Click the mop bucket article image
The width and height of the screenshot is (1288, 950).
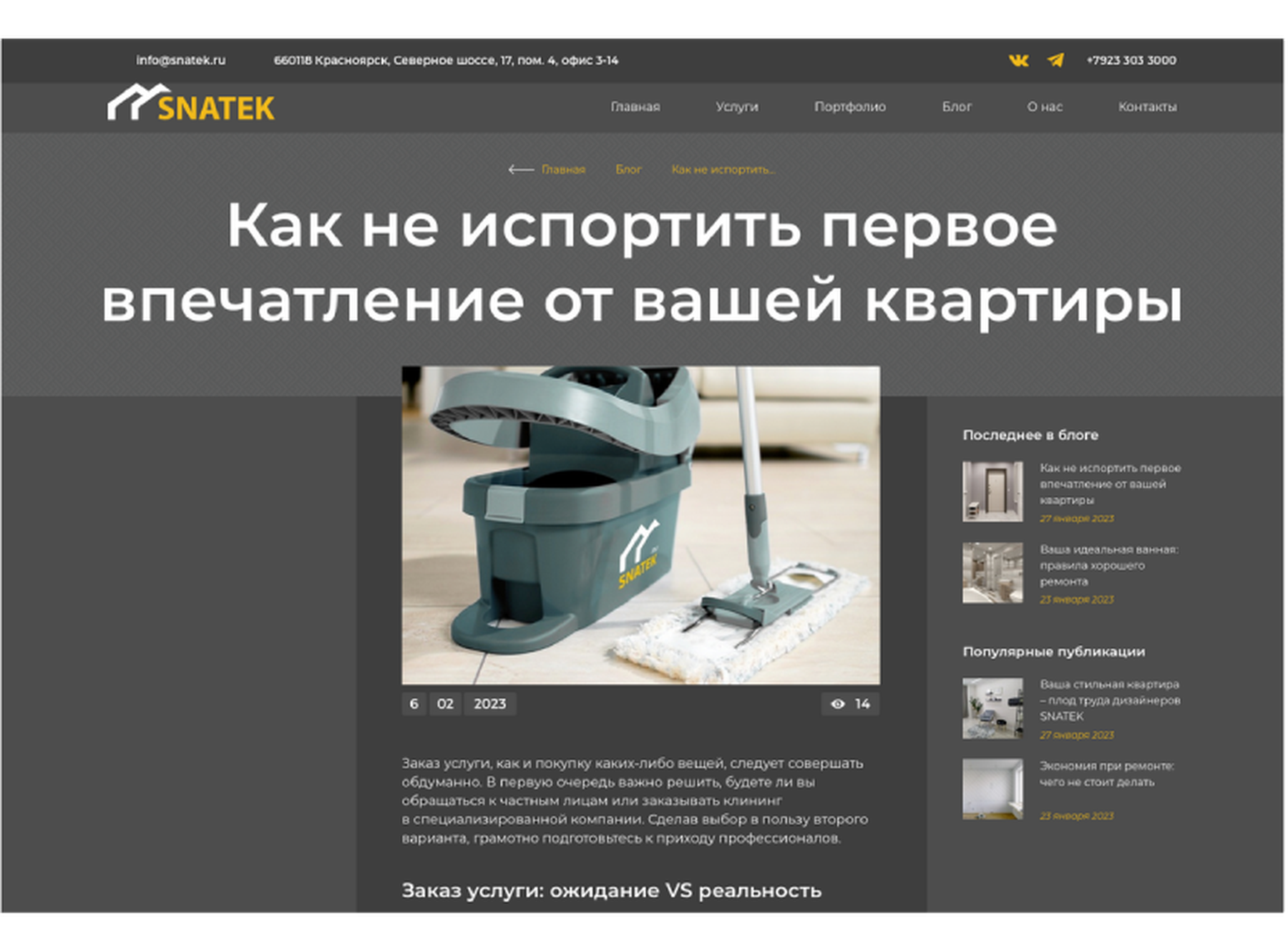pos(640,525)
